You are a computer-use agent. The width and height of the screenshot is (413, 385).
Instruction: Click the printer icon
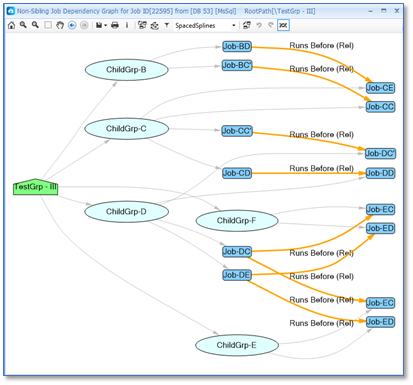point(115,25)
